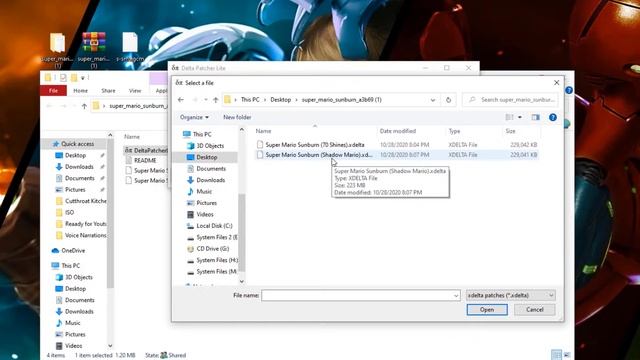
Task: Select Music in dialog navigation tree
Action: tap(204, 191)
